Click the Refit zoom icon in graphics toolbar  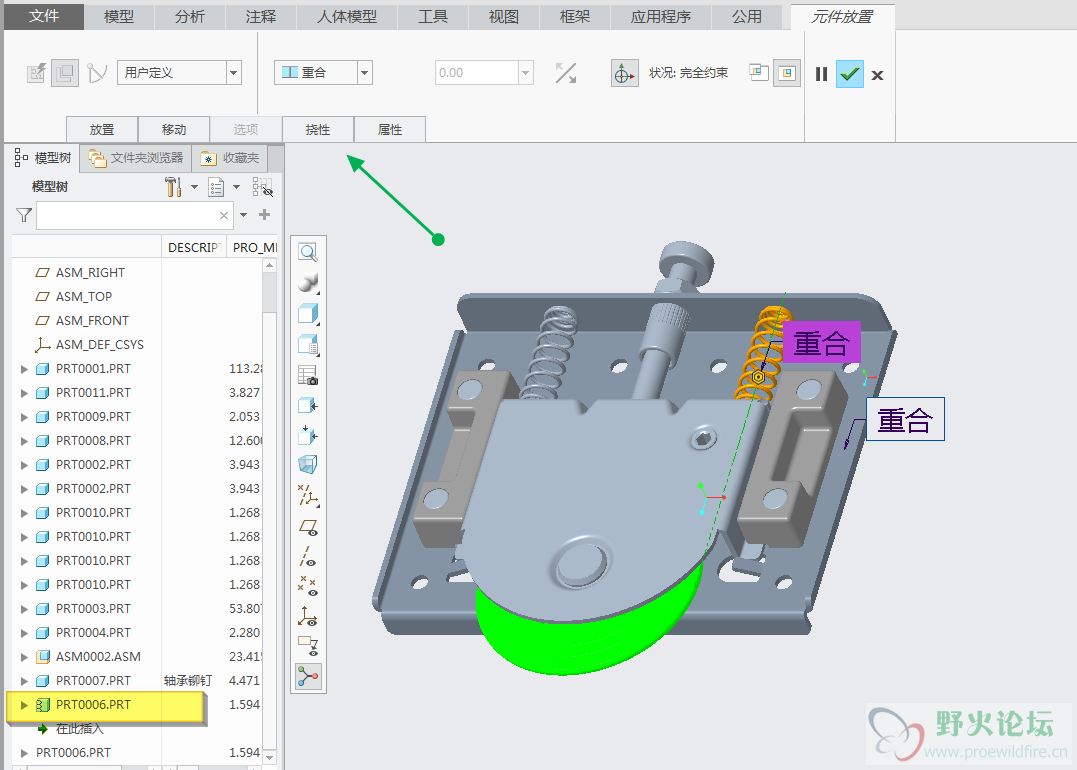308,253
